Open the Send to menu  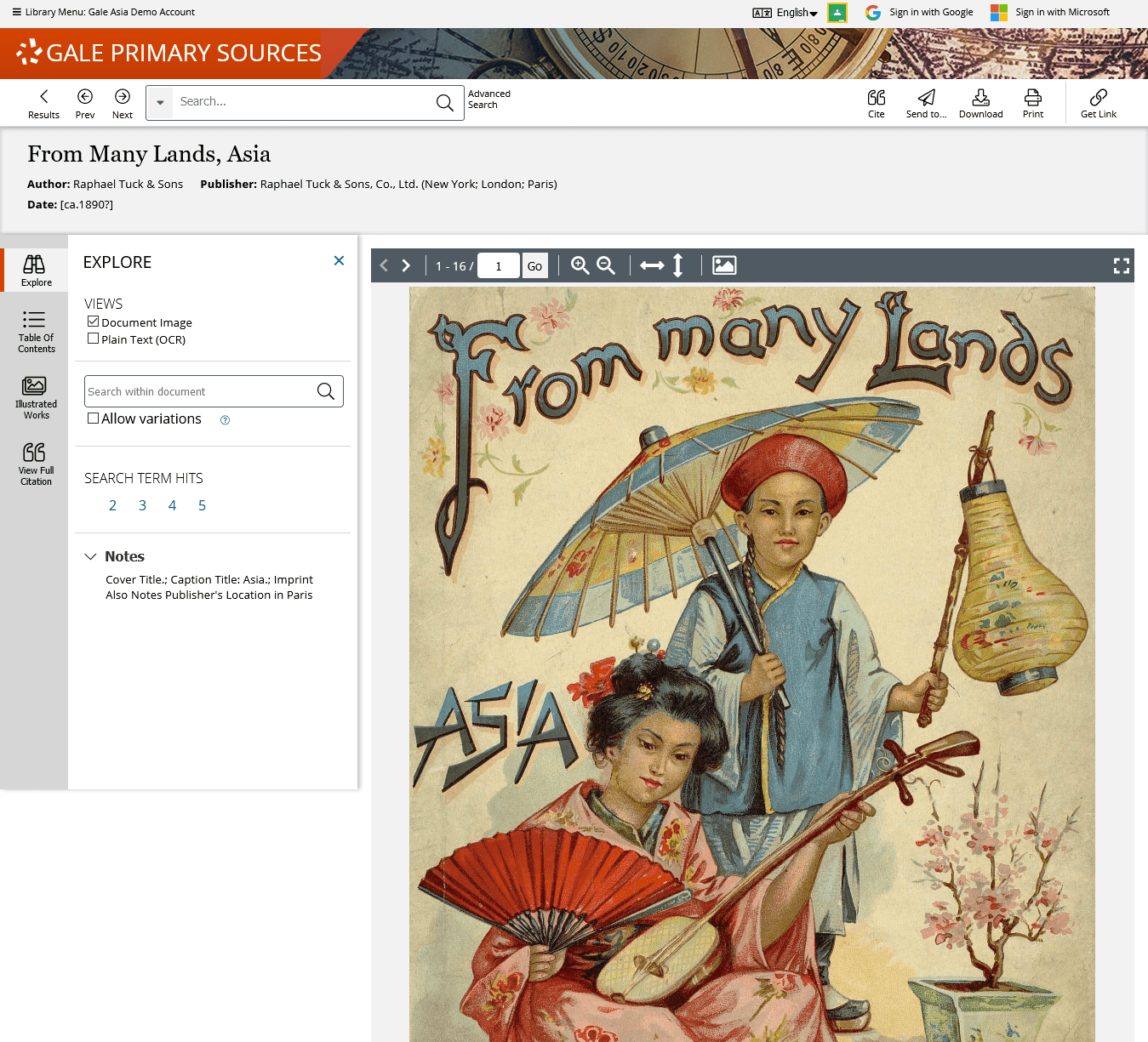926,103
